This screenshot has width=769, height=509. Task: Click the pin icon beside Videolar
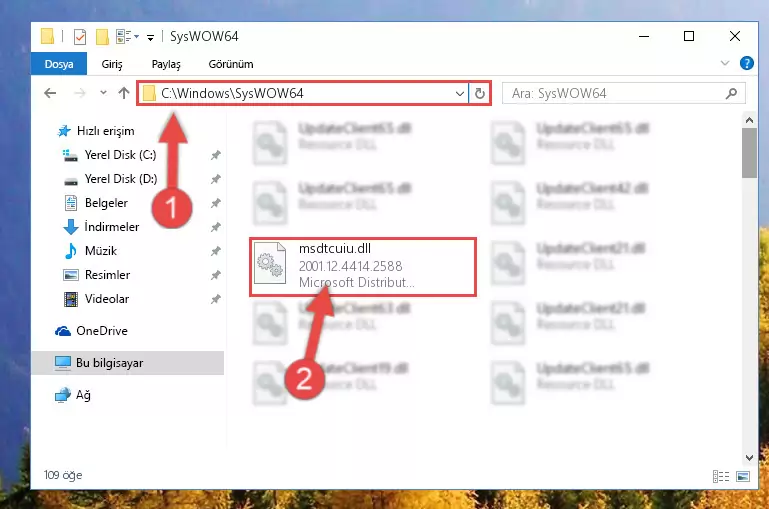[x=215, y=300]
